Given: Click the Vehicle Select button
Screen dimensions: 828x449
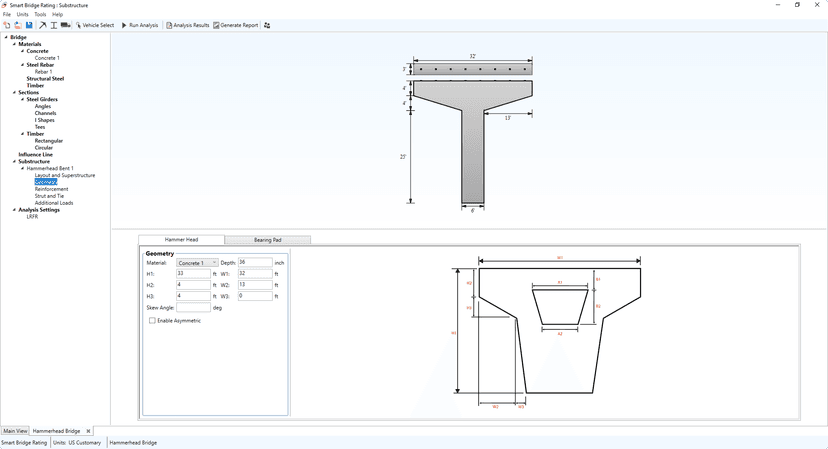Looking at the screenshot, I should pos(95,25).
